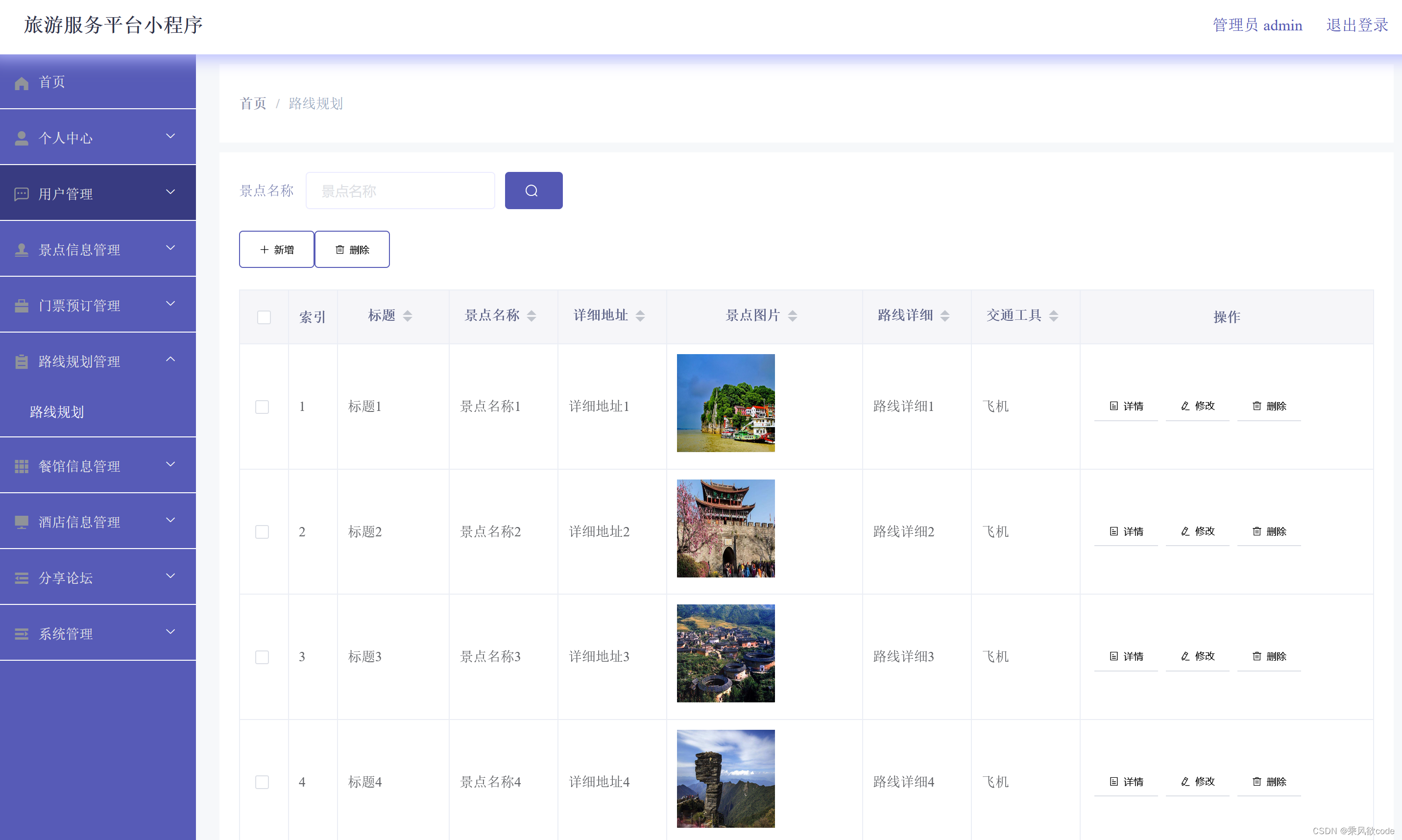
Task: Open the 路线规划 submenu item
Action: (x=57, y=412)
